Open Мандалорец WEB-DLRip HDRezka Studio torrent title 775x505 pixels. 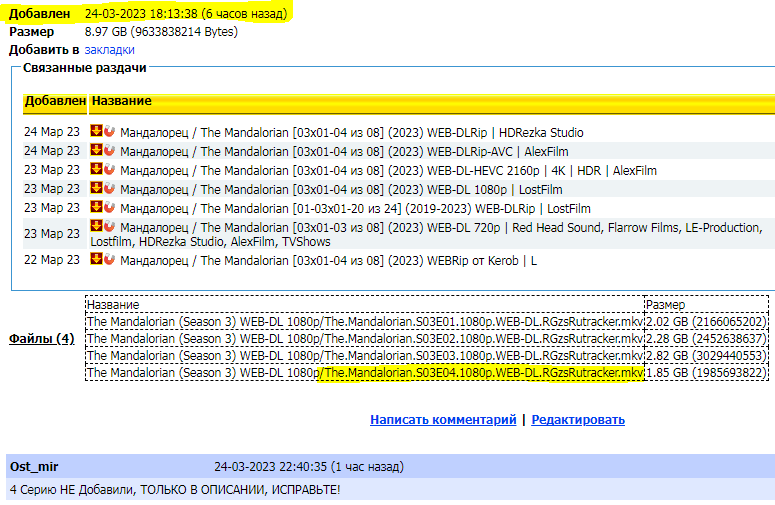pos(351,132)
